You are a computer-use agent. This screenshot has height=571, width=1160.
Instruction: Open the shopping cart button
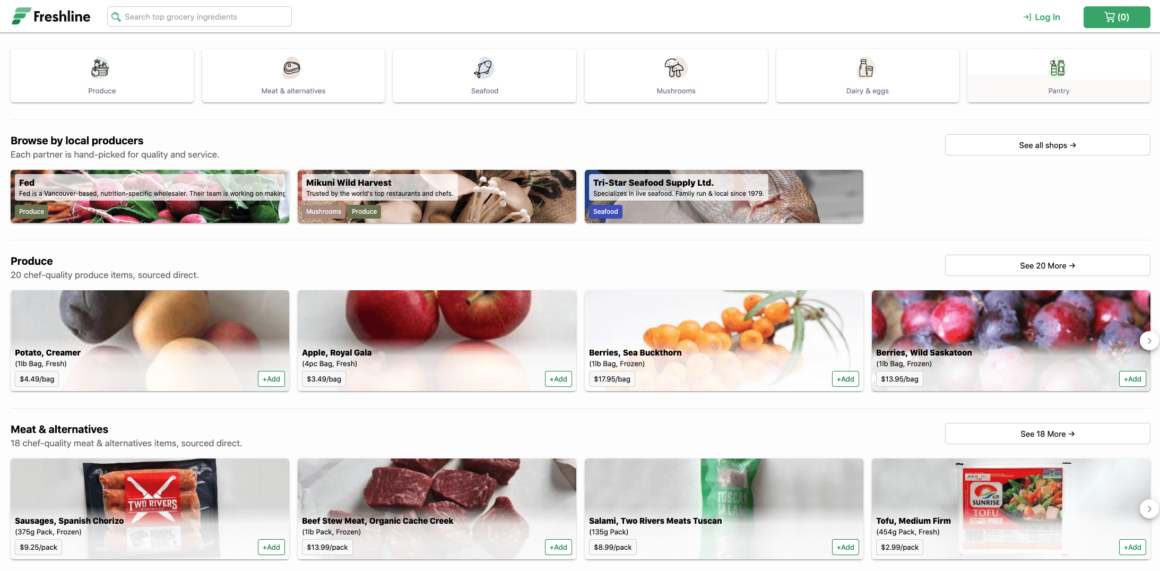(1116, 17)
